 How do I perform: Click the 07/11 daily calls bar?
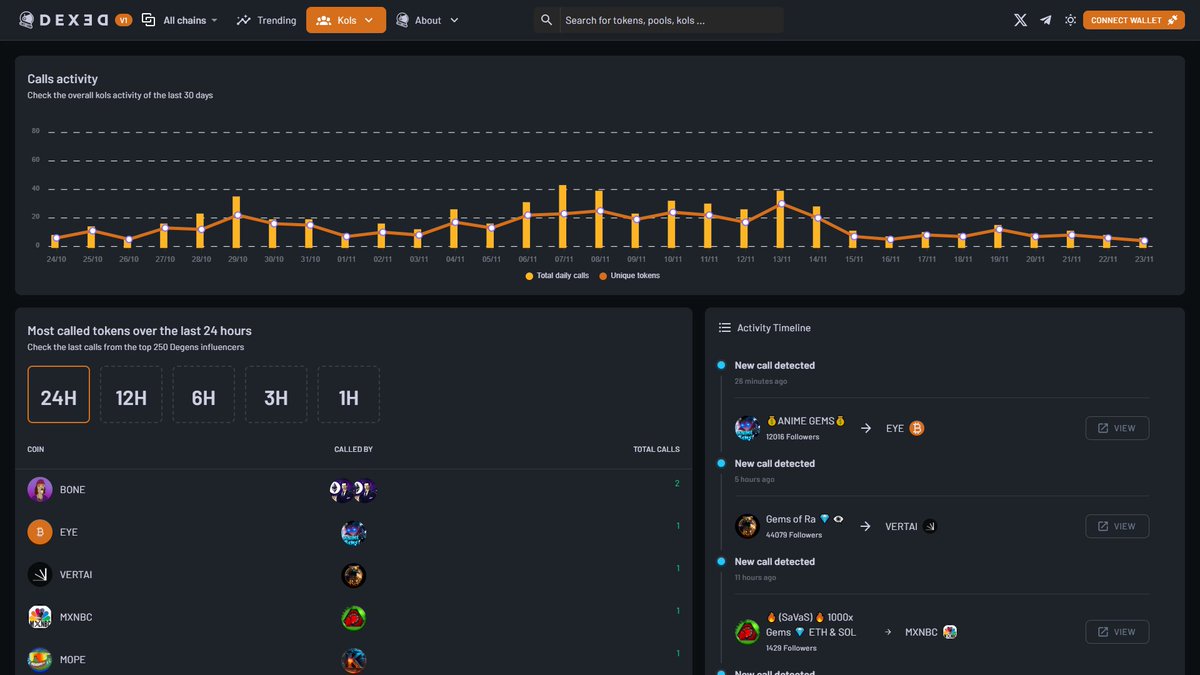[x=563, y=216]
